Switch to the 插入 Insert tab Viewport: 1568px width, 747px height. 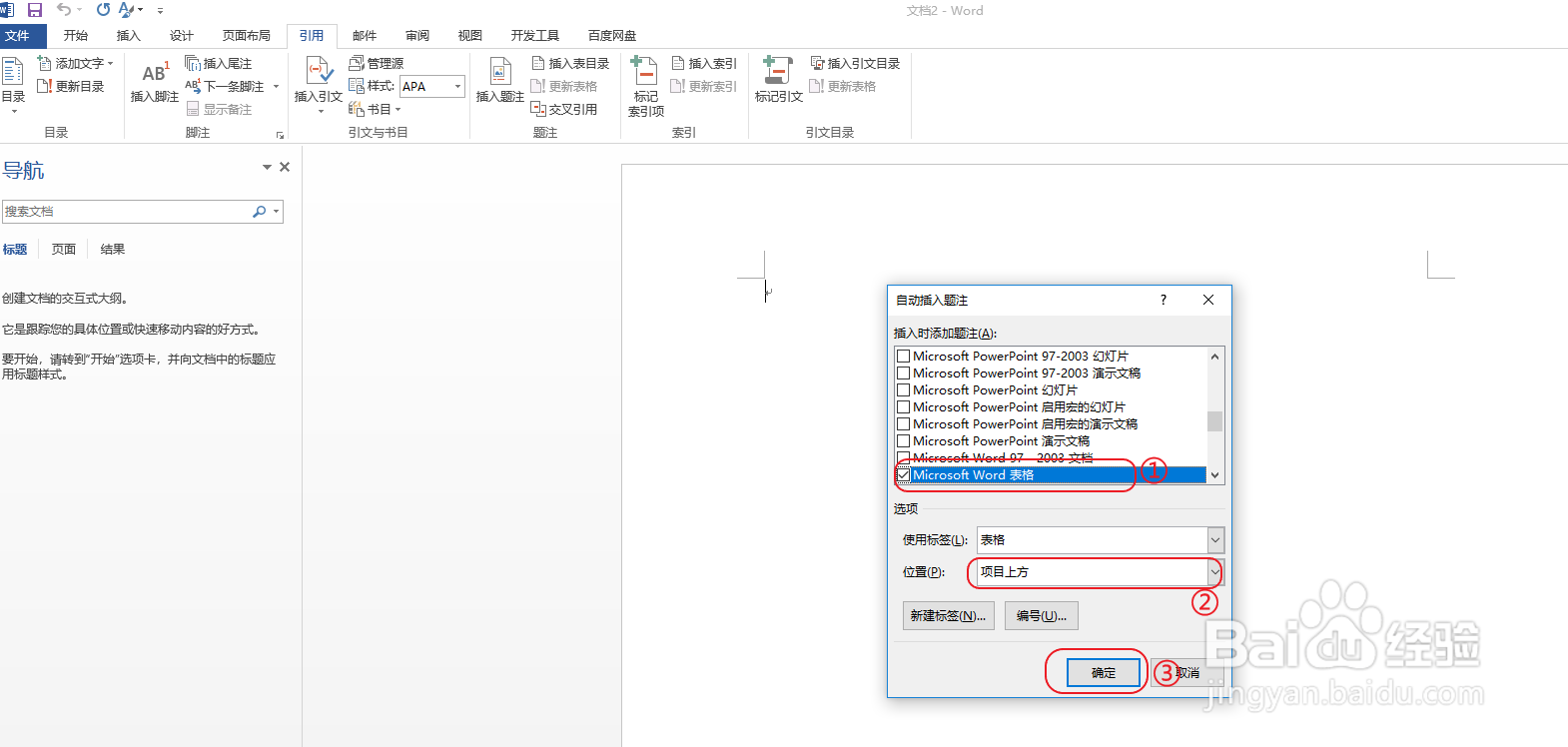point(129,35)
